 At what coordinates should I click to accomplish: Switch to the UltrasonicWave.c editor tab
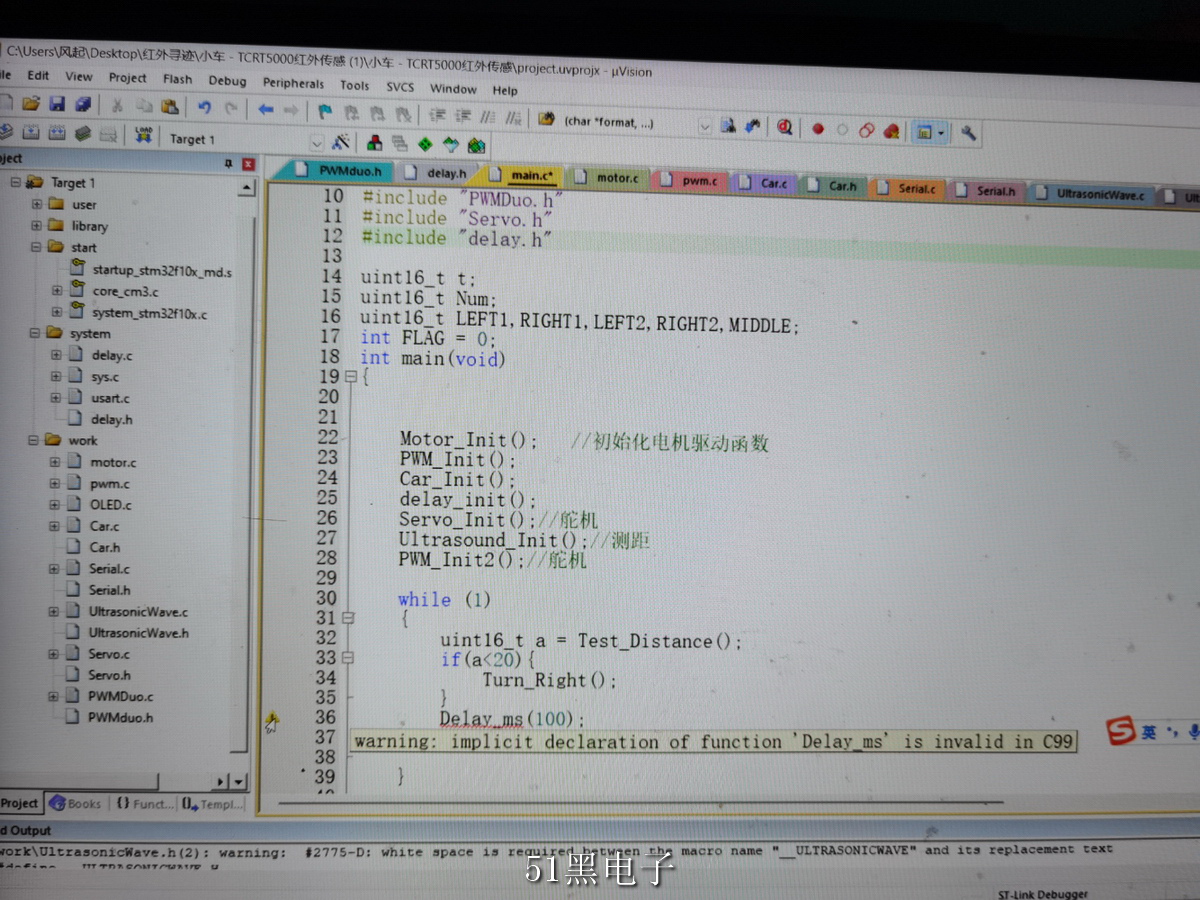point(1091,194)
